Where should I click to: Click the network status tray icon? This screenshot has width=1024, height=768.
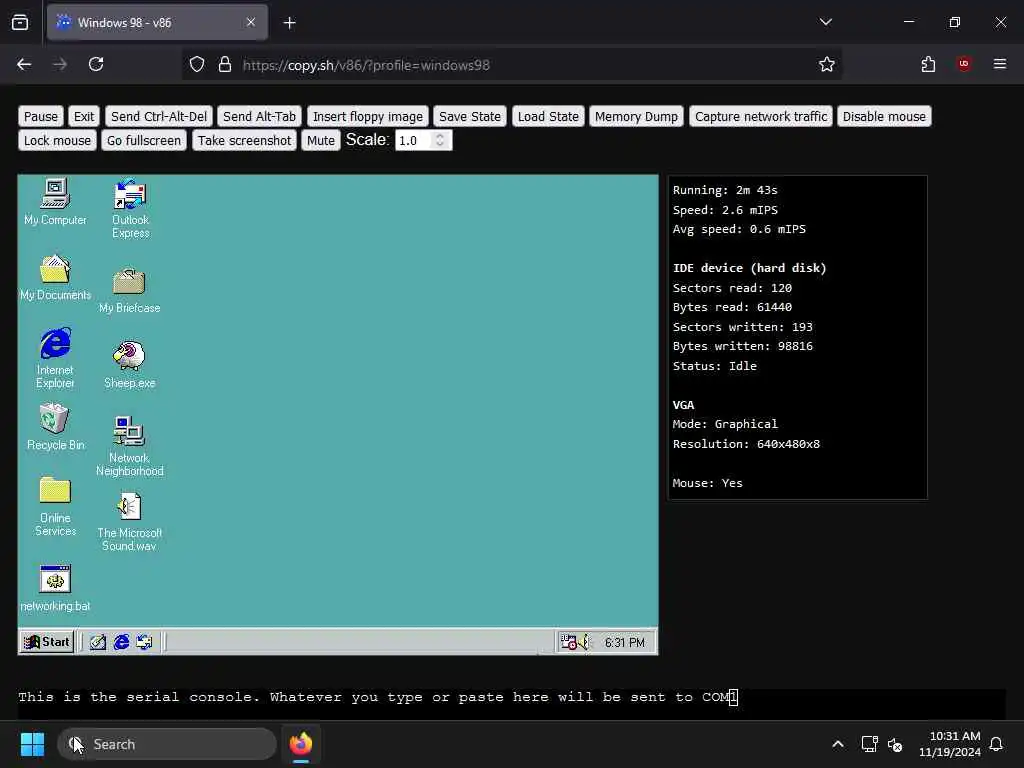869,744
